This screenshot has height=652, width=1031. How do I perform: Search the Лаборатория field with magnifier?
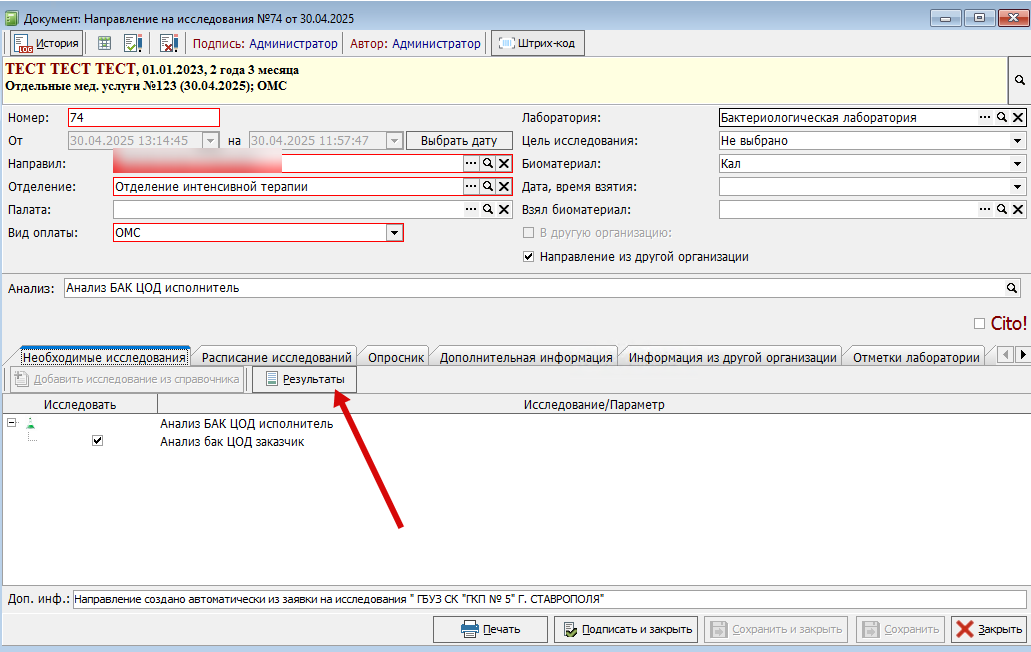[1001, 117]
